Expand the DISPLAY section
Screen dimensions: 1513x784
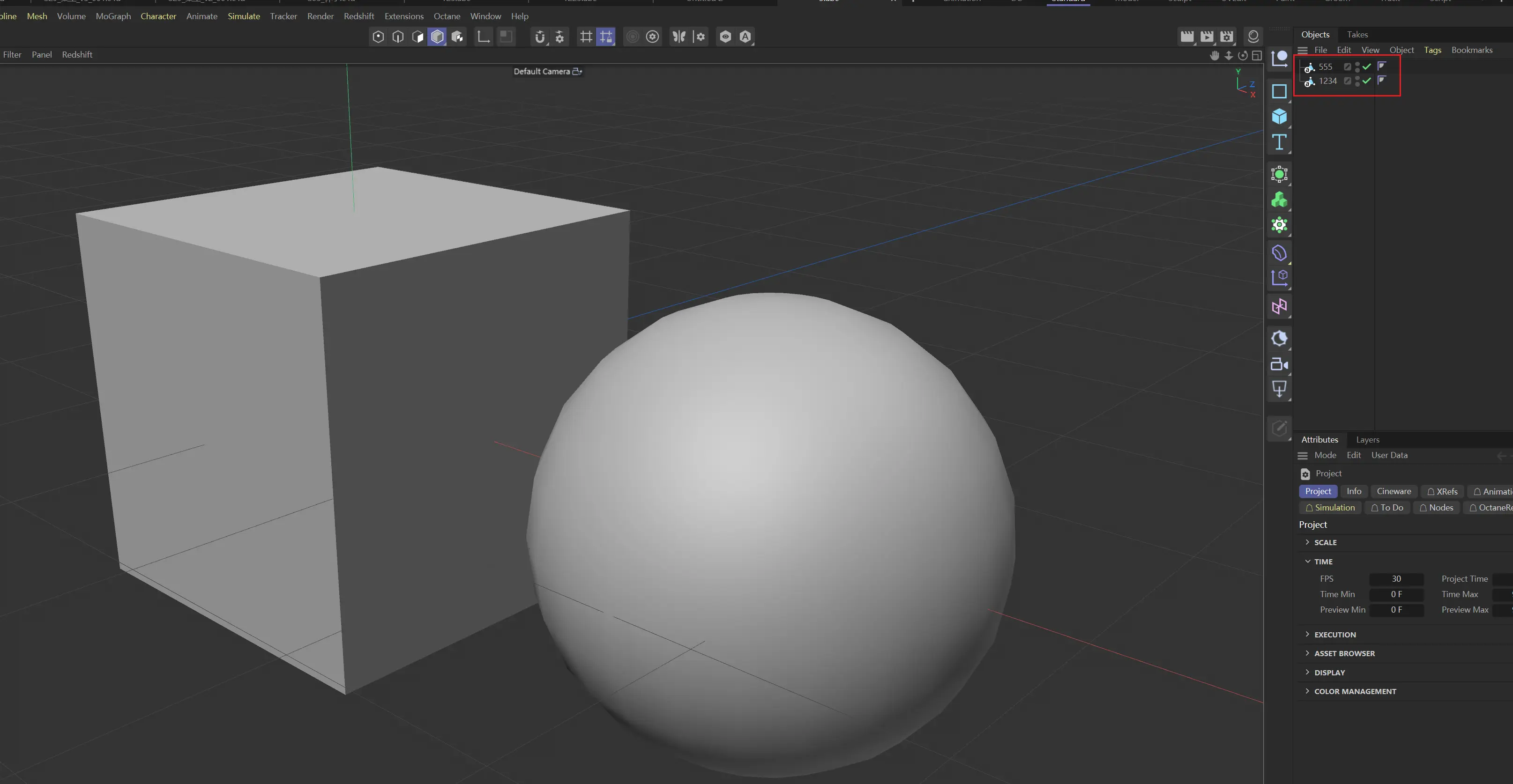tap(1307, 672)
